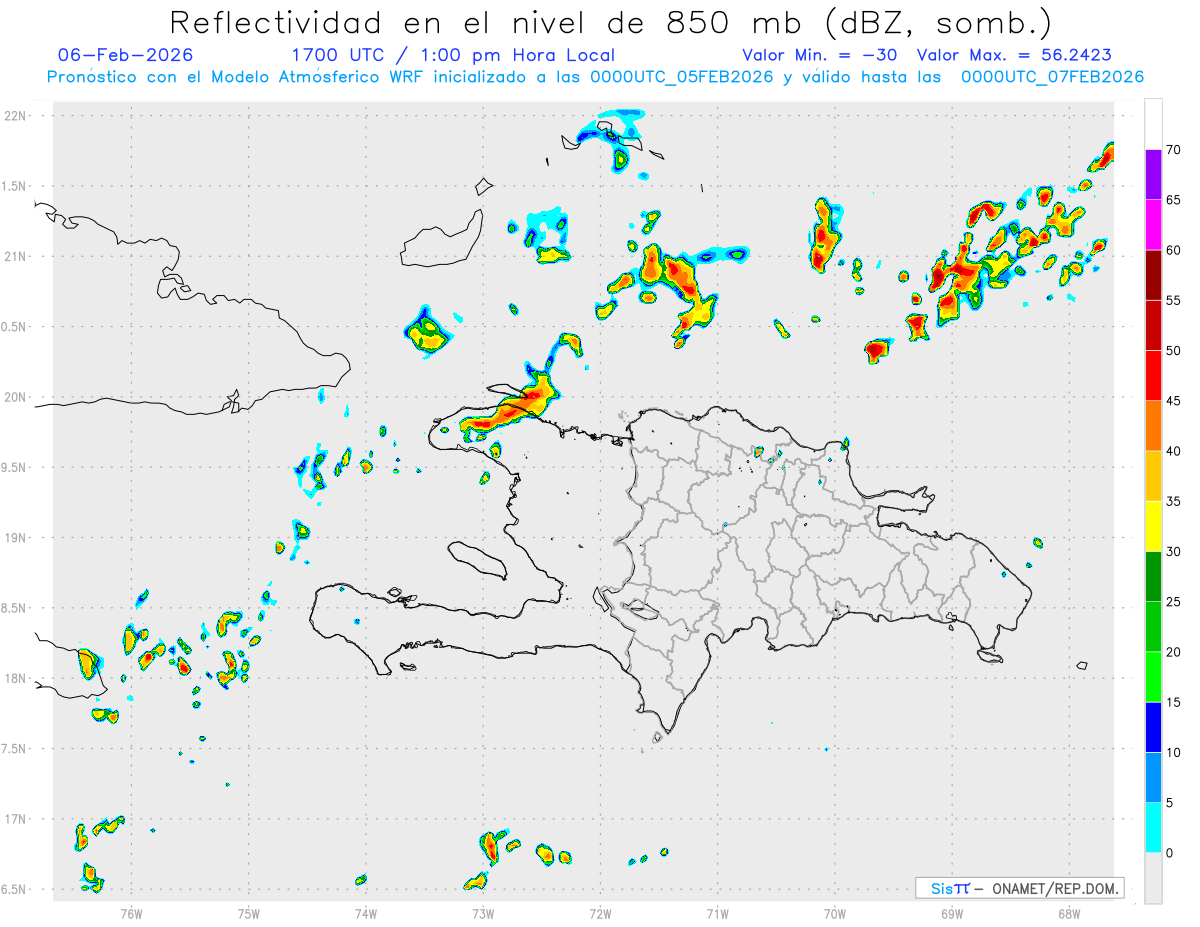This screenshot has height=927, width=1200.
Task: Click the longitude label '74W'
Action: tap(365, 913)
